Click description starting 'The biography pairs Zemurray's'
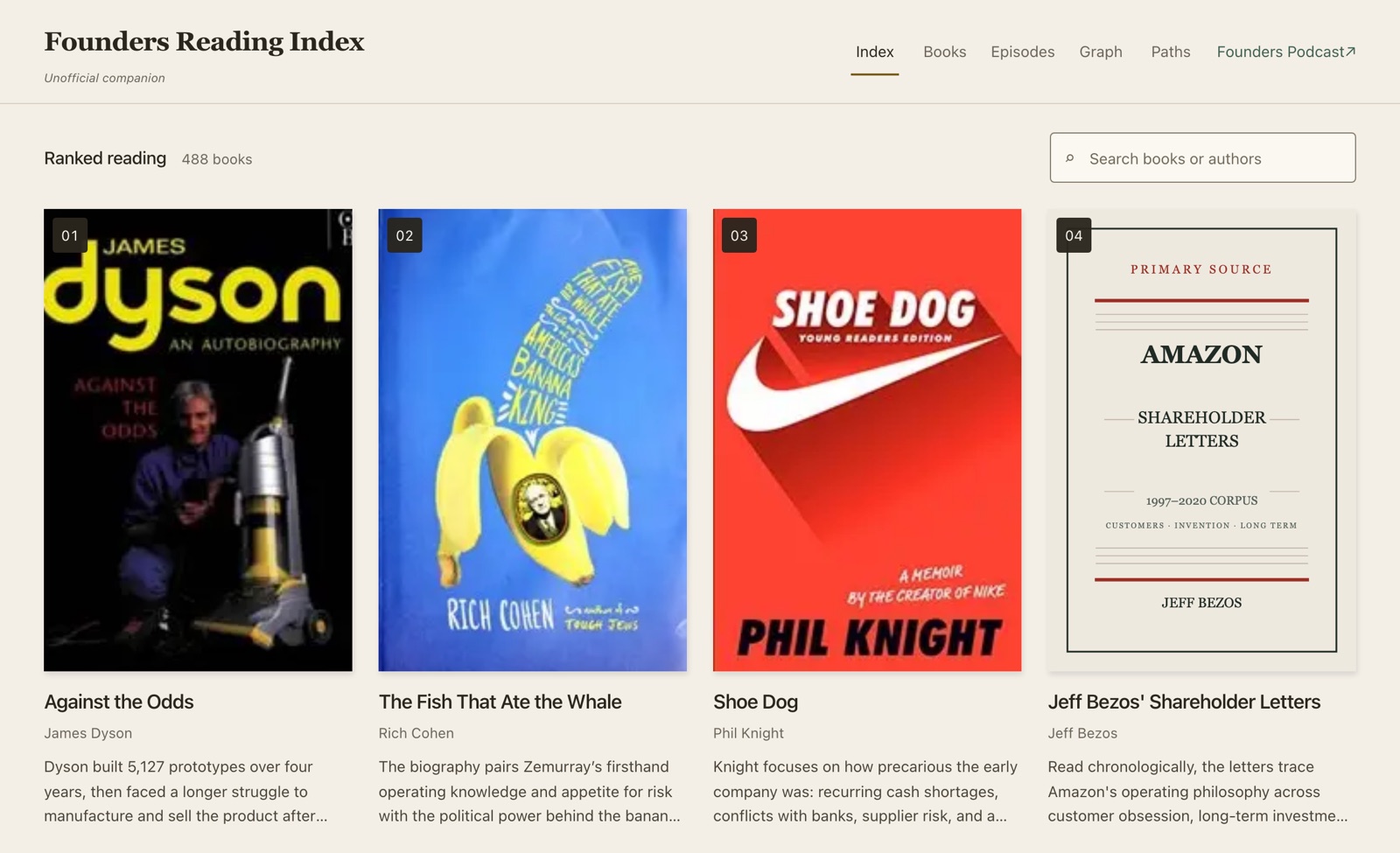Viewport: 1400px width, 853px height. point(529,791)
